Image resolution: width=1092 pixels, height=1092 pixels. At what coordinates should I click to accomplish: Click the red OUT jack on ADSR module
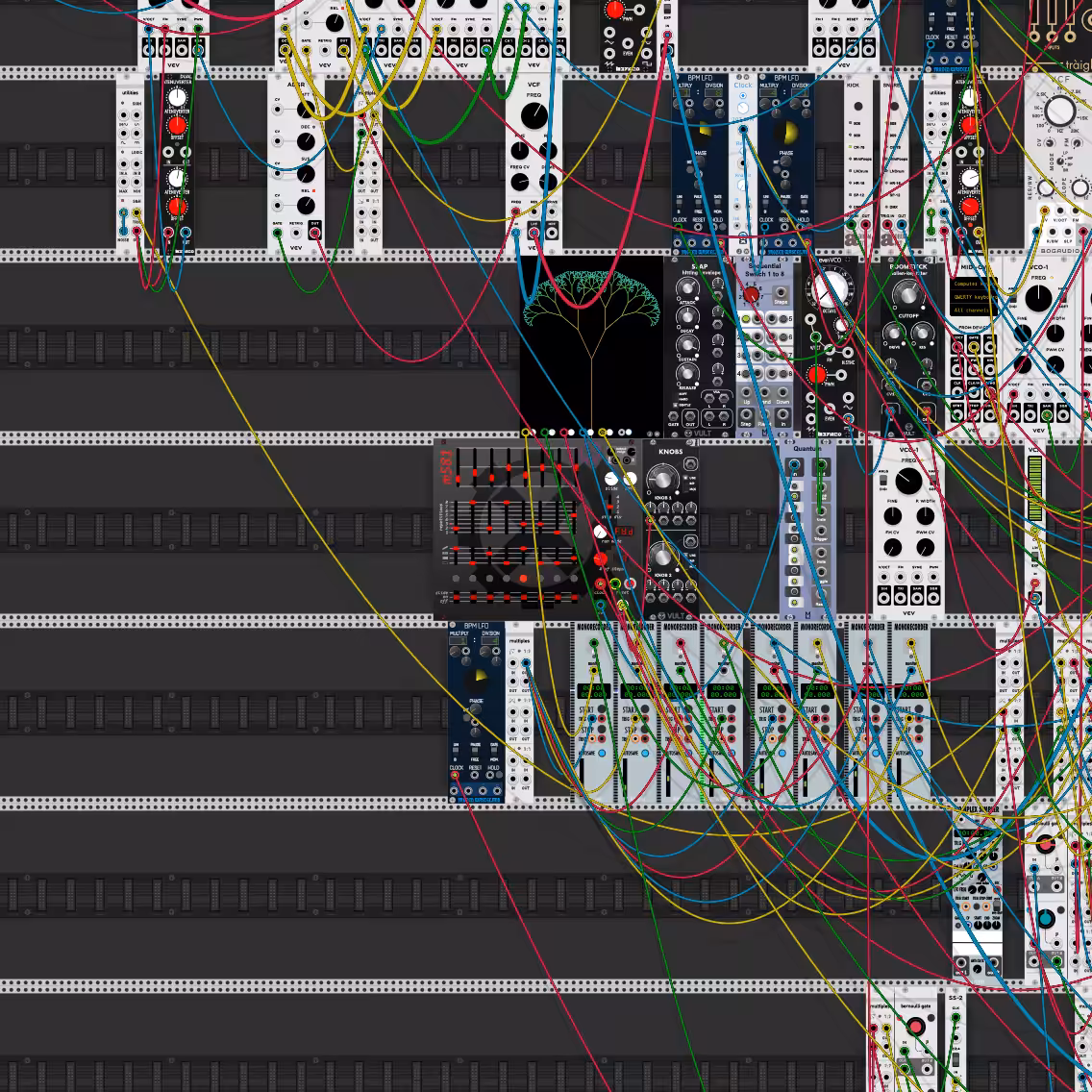[314, 233]
